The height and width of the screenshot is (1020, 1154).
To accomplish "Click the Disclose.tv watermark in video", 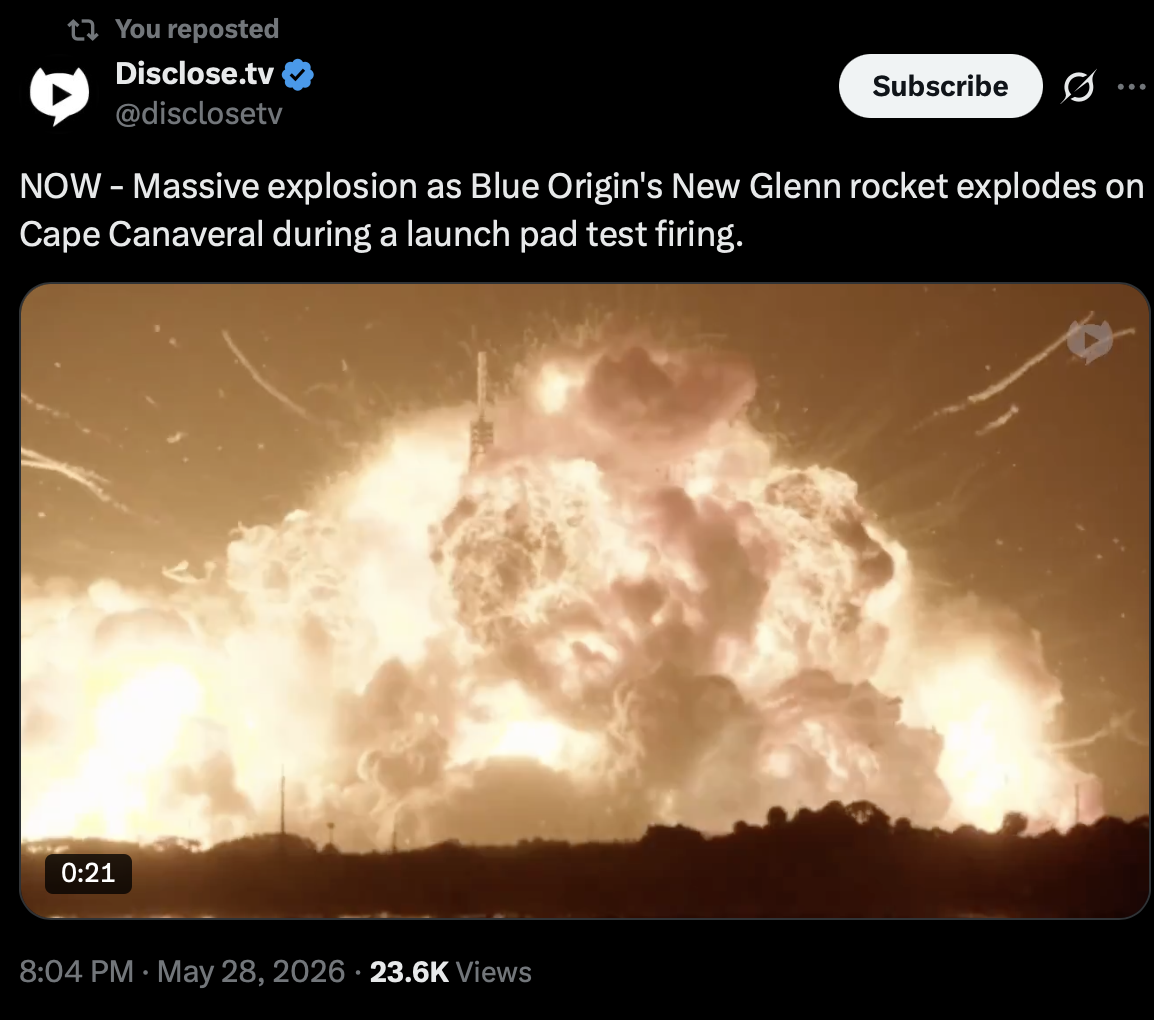I will point(1090,340).
